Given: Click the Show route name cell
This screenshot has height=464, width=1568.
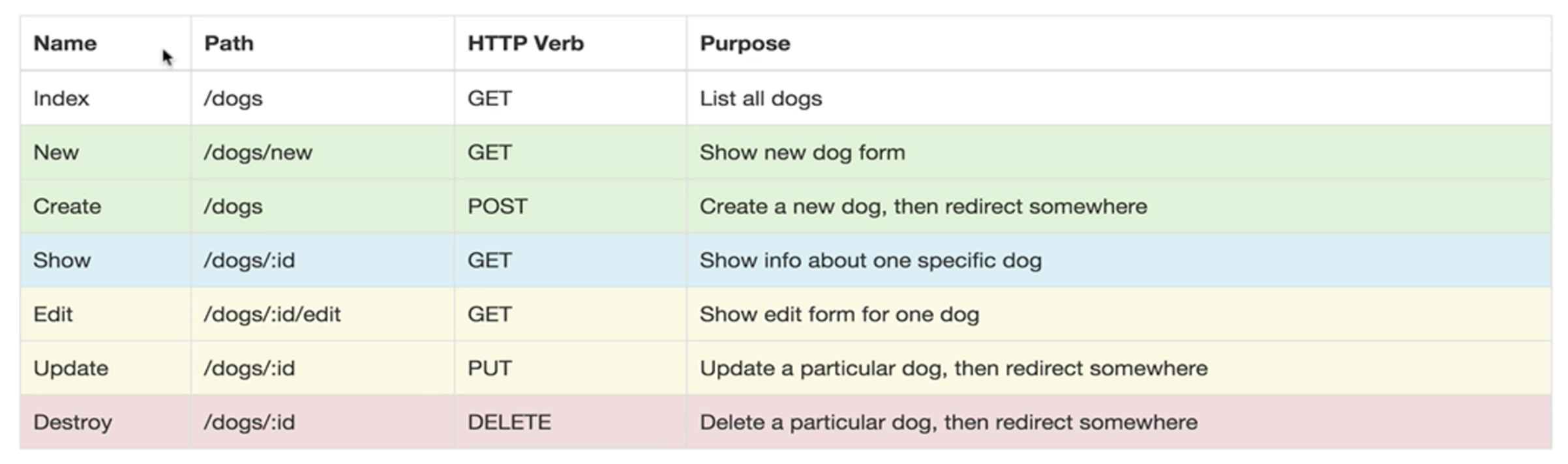Looking at the screenshot, I should coord(62,261).
